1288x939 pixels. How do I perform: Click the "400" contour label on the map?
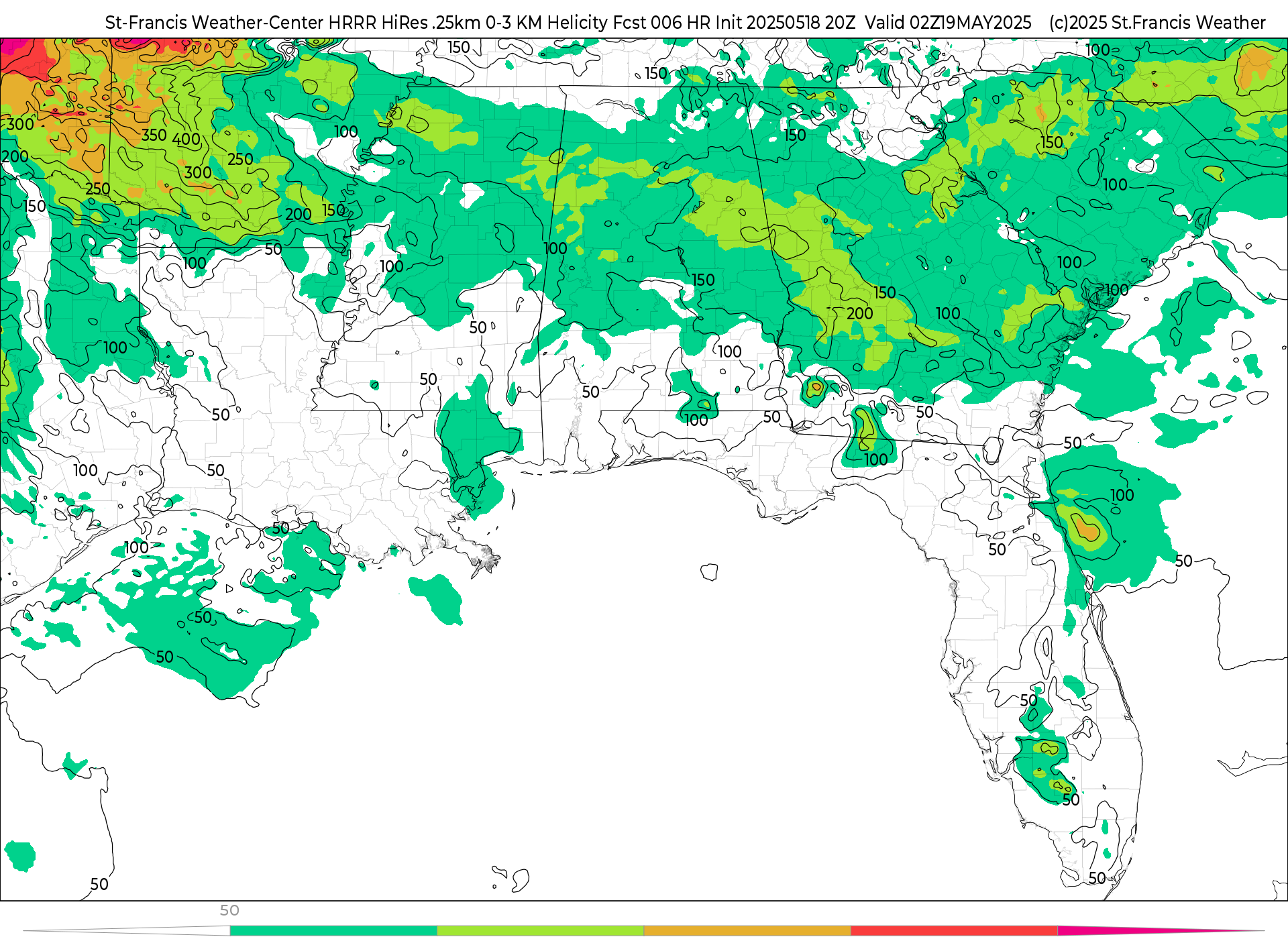[186, 140]
